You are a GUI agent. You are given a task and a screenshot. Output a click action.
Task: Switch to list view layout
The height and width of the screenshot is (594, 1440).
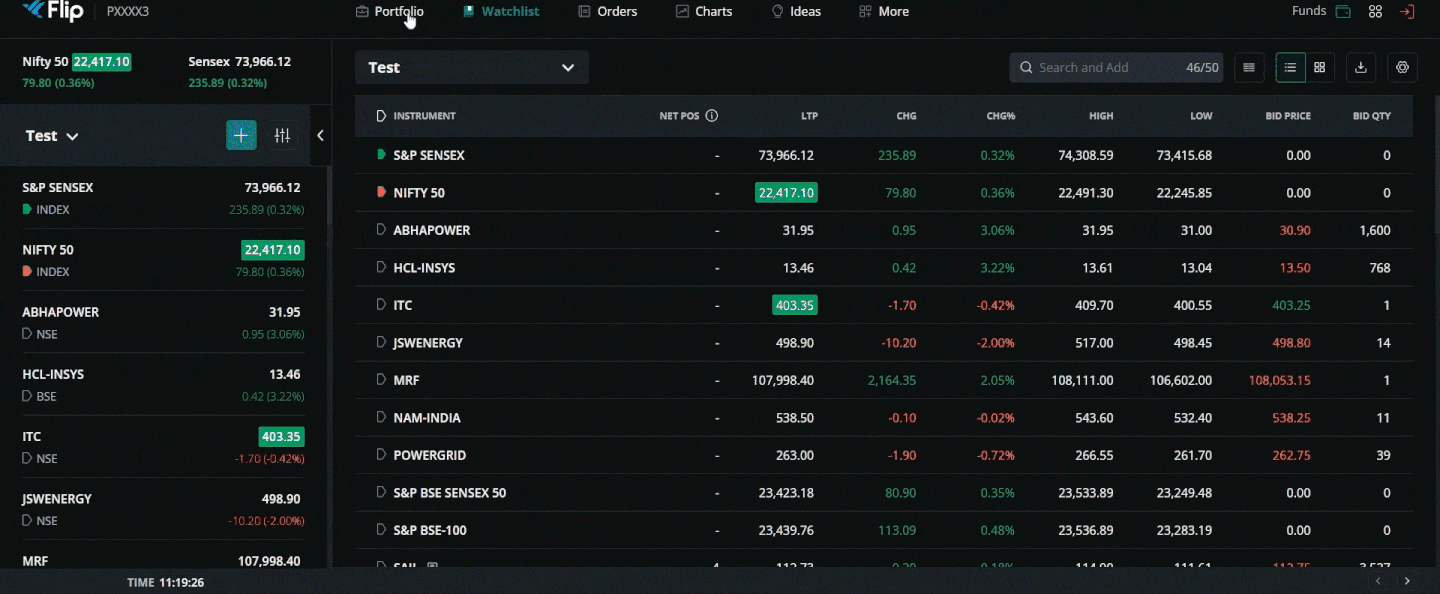pos(1290,68)
